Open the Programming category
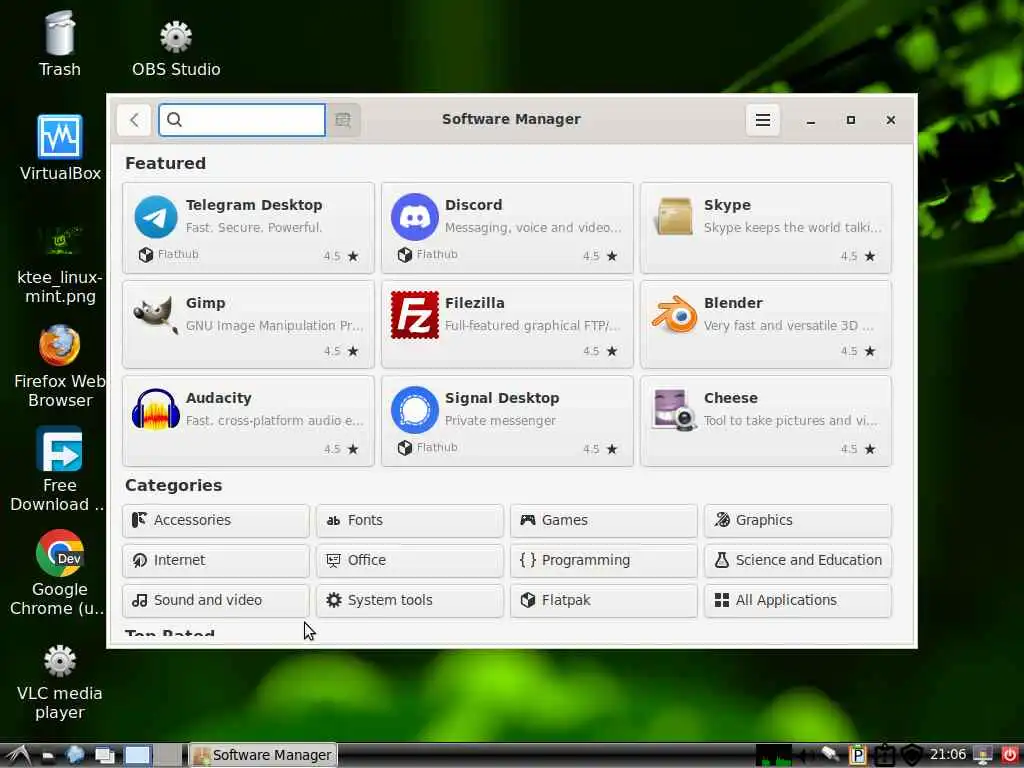This screenshot has height=768, width=1024. pos(603,560)
